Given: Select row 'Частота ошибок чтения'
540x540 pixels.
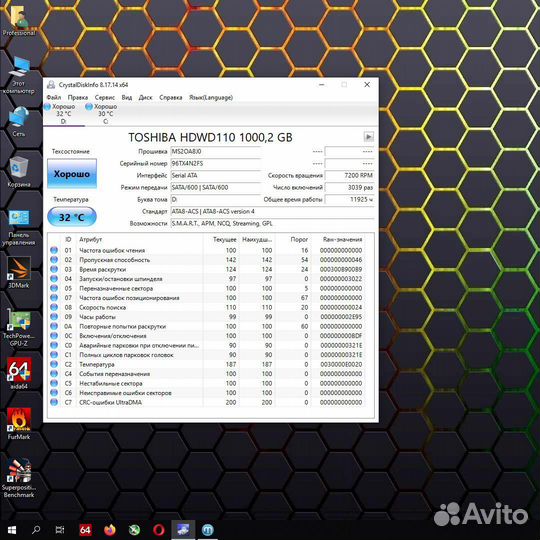Looking at the screenshot, I should [207, 250].
